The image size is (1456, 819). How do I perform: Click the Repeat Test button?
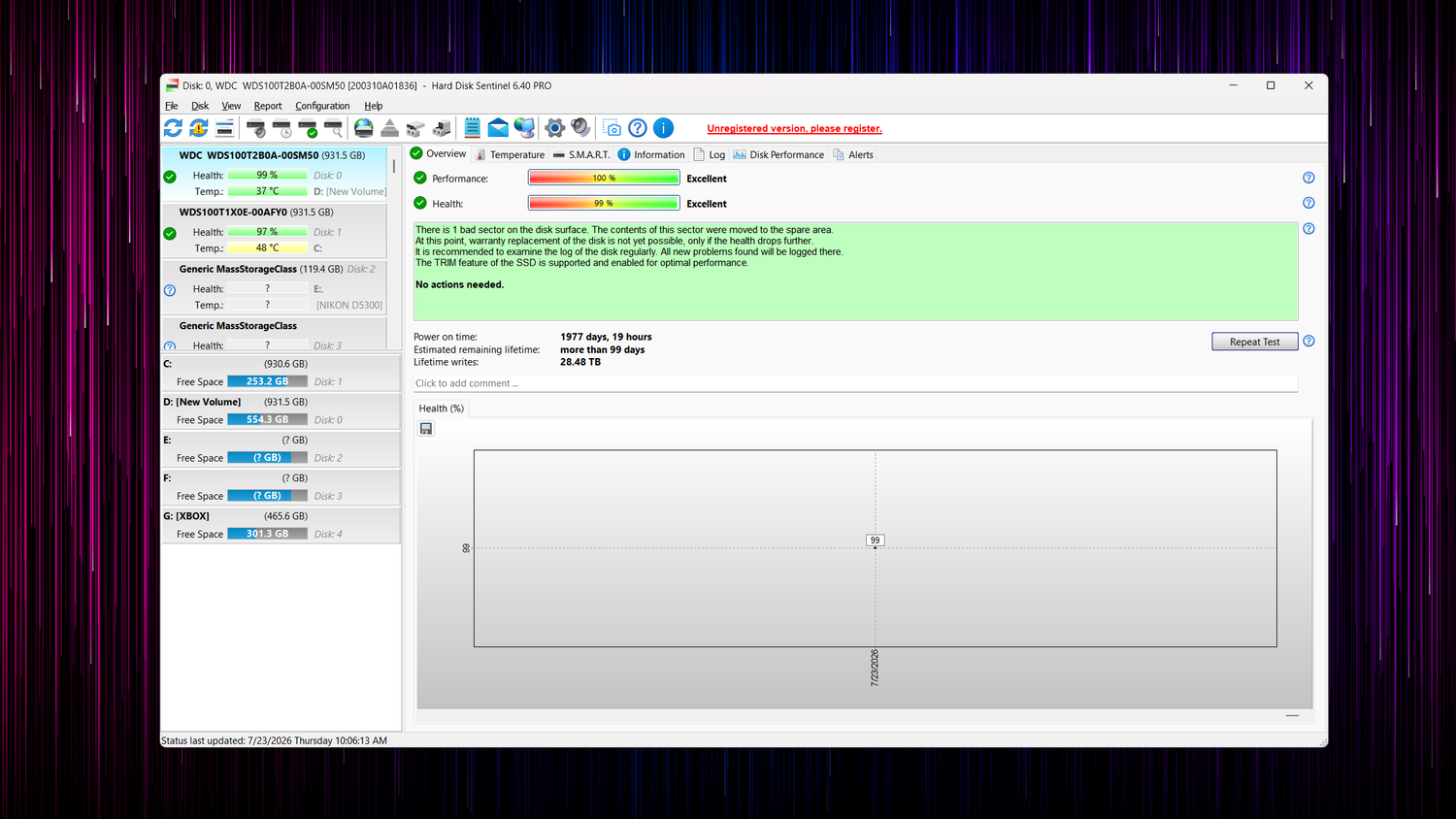click(1255, 342)
